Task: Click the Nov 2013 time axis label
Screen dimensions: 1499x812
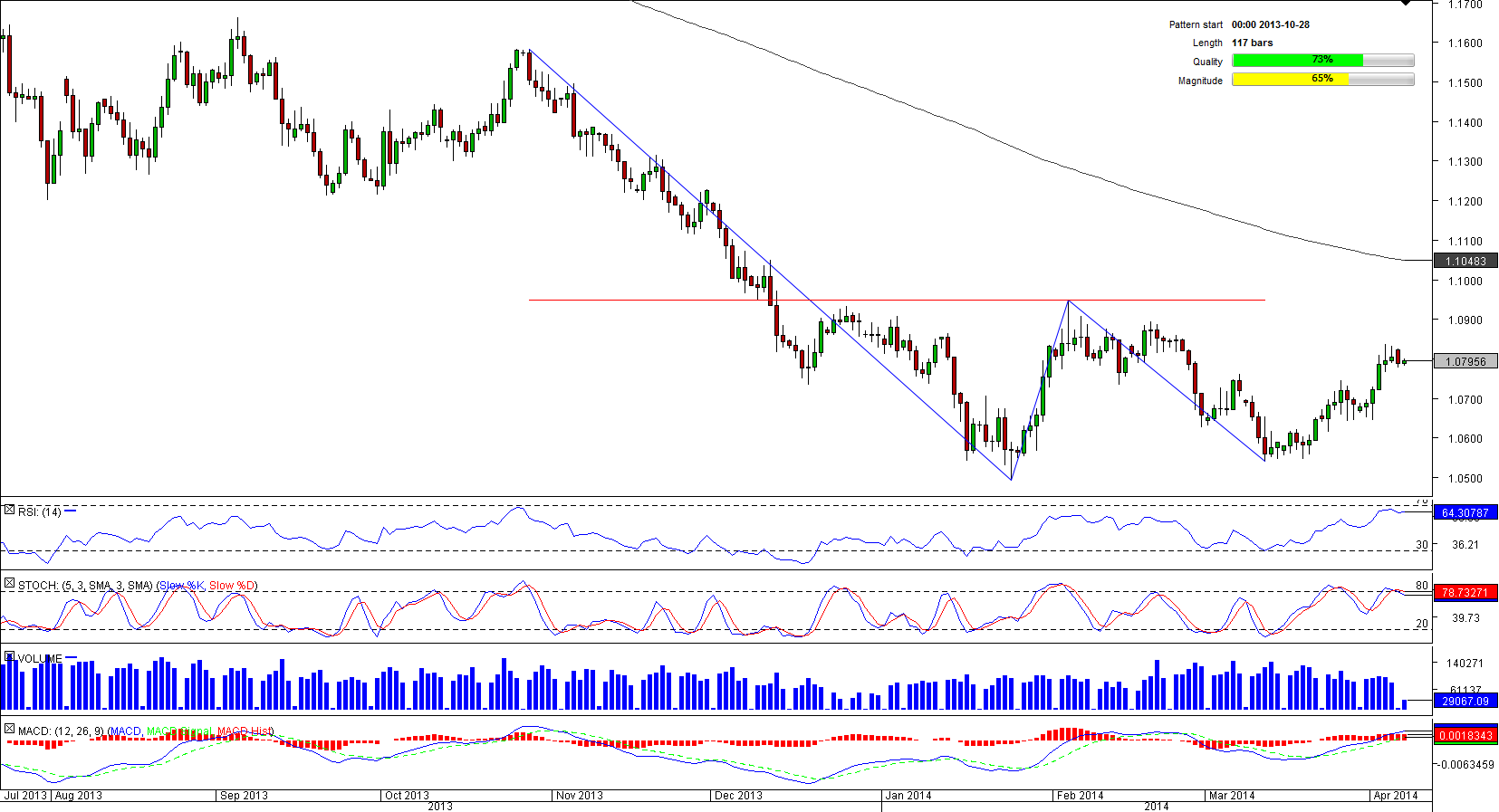Action: pos(580,796)
